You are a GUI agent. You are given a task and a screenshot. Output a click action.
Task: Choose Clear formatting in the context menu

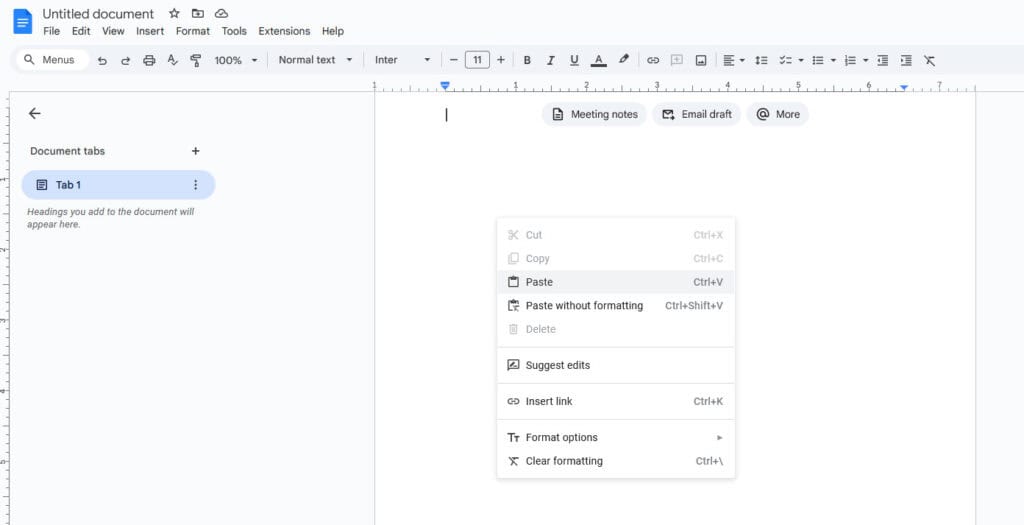point(616,461)
